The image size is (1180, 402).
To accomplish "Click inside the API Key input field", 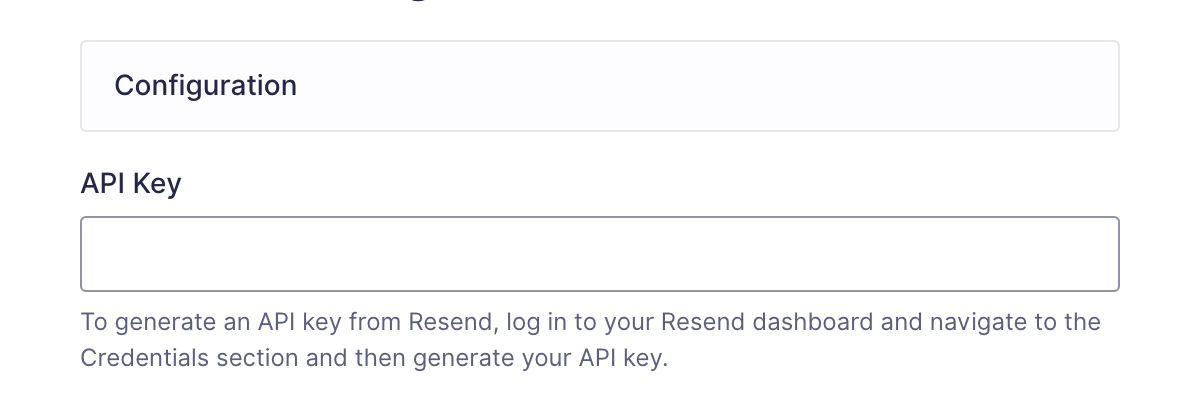I will (600, 254).
